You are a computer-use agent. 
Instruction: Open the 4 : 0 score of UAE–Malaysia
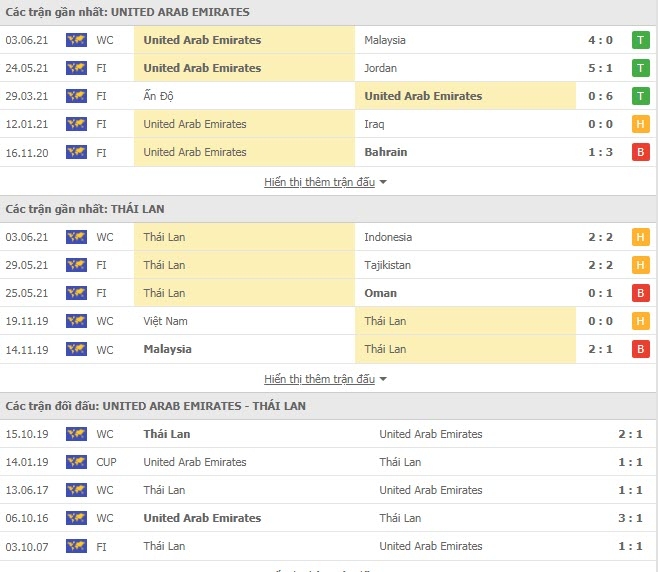click(x=602, y=40)
